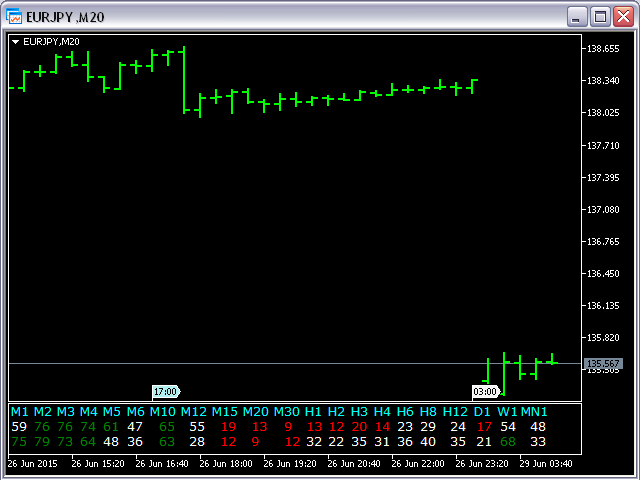The height and width of the screenshot is (480, 640).
Task: Click the H1 timeframe label
Action: click(313, 411)
